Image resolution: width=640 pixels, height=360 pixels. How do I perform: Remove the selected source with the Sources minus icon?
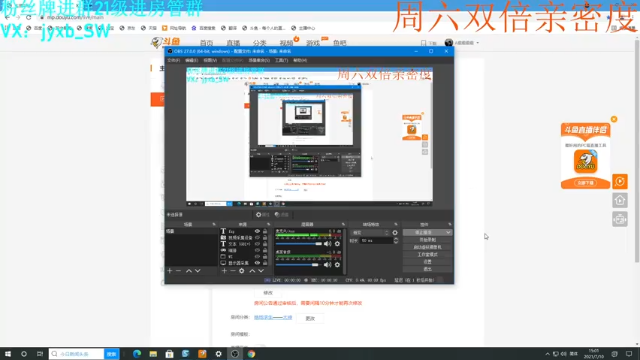click(x=233, y=271)
